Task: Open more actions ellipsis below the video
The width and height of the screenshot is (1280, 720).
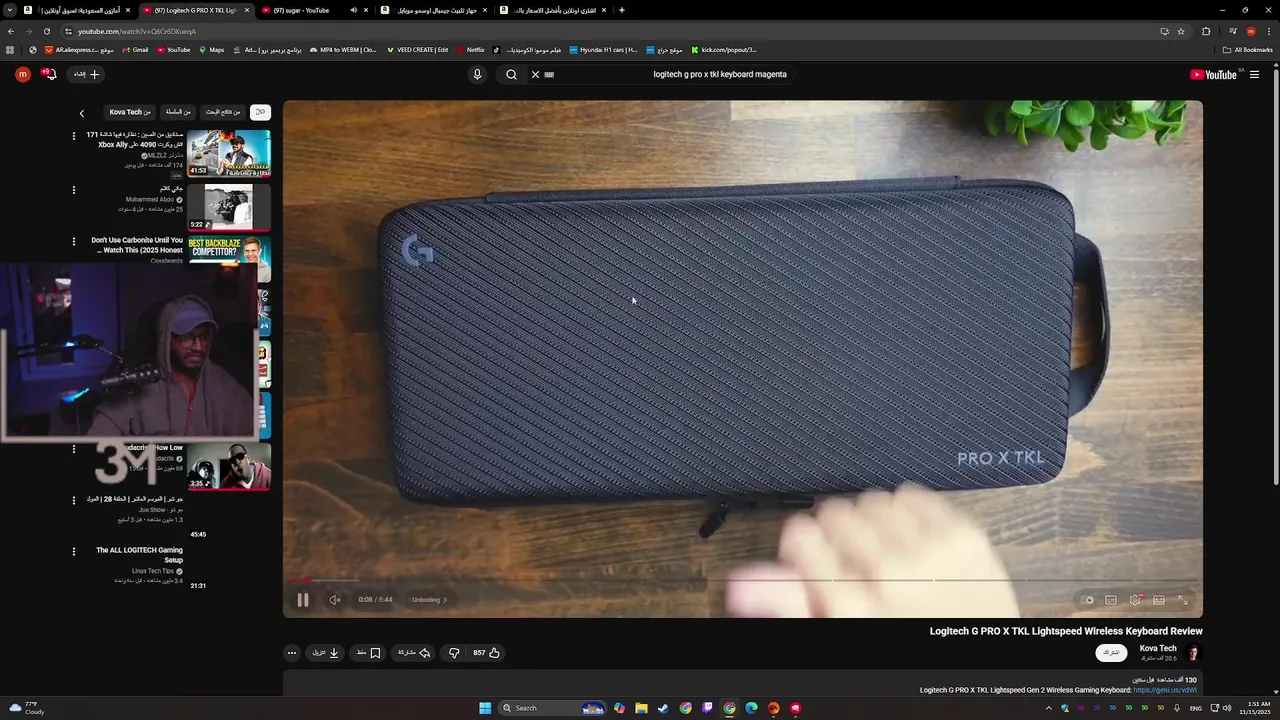Action: click(x=292, y=653)
